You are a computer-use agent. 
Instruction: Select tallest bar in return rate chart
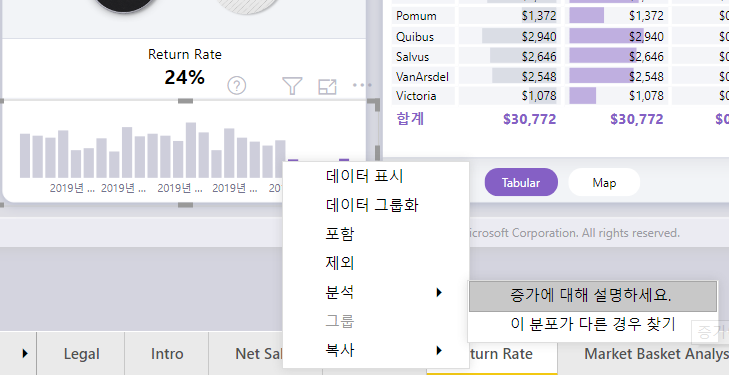(x=191, y=150)
